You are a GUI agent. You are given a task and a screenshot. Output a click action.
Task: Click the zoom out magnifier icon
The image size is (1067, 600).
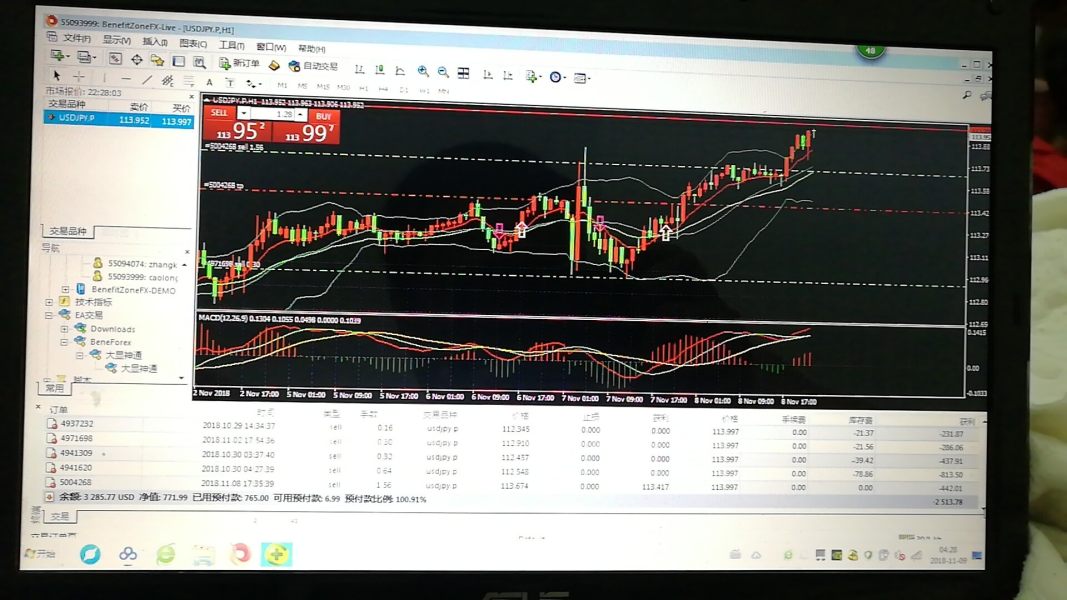[443, 72]
